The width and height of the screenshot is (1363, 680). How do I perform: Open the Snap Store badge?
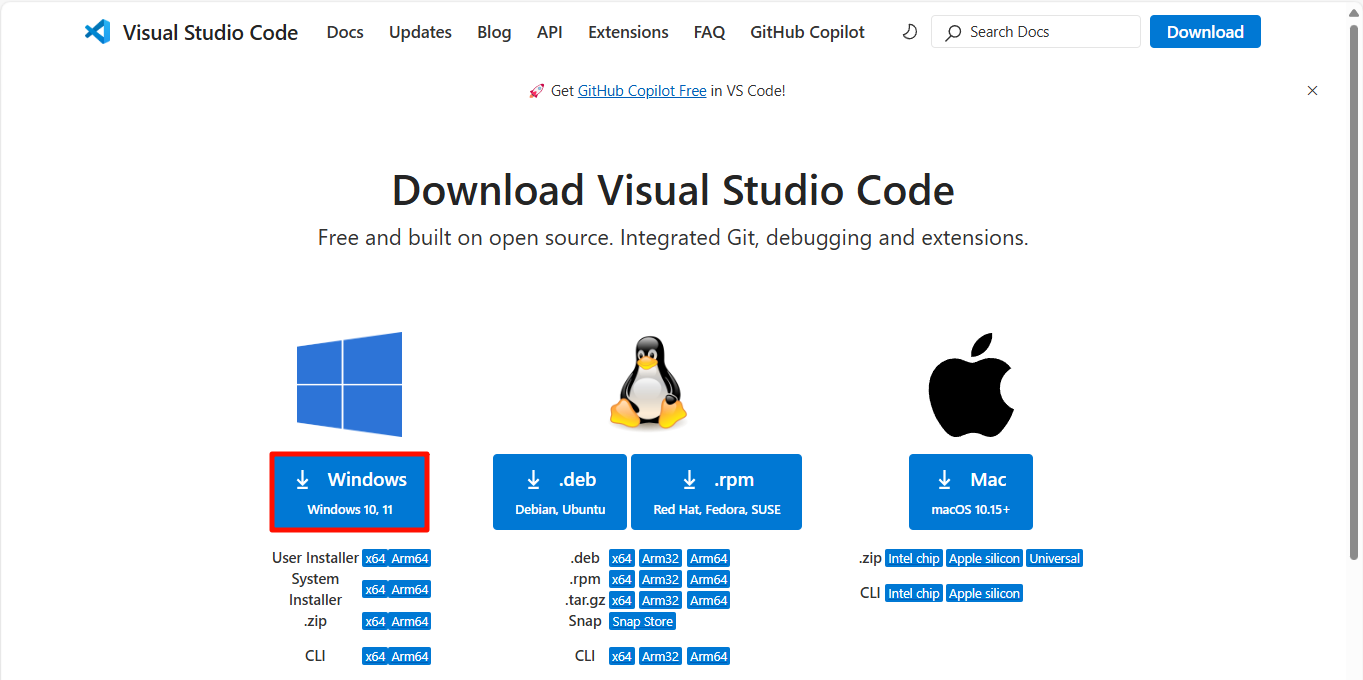tap(642, 620)
